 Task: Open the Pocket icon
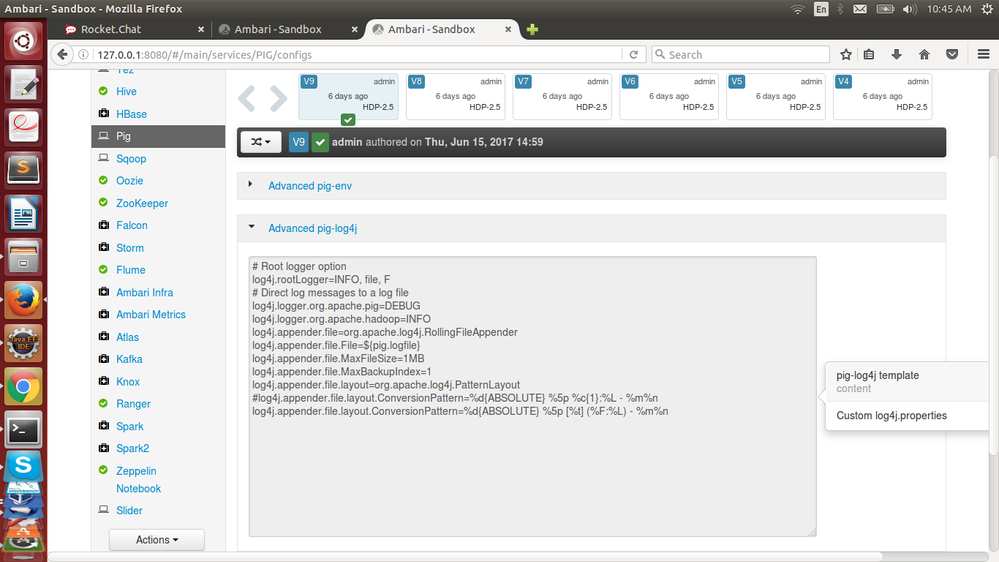pyautogui.click(x=952, y=55)
